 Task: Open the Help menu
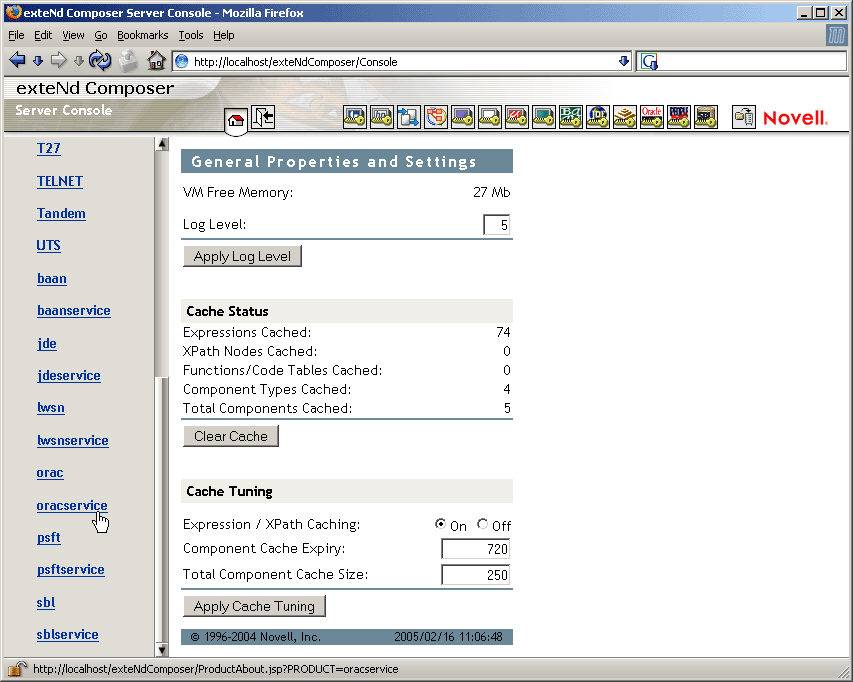point(224,35)
